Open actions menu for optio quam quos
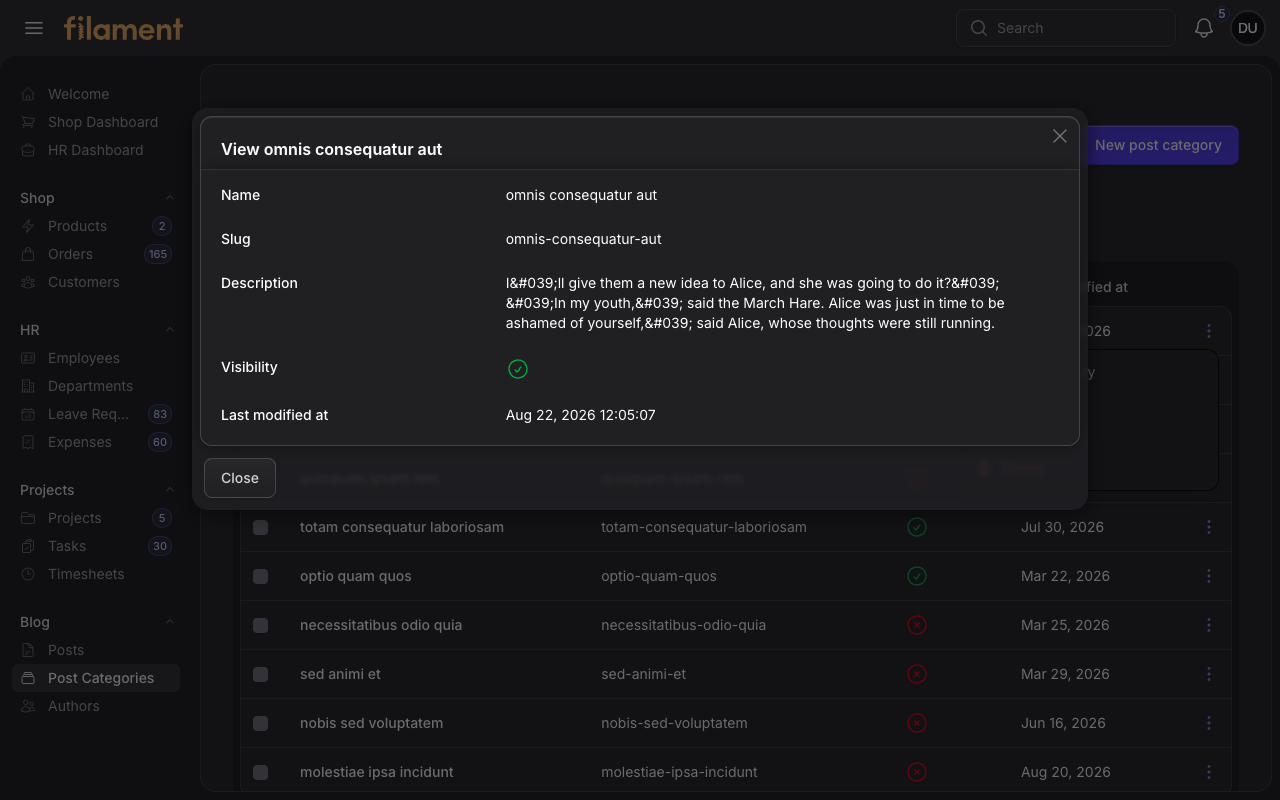Screen dimensions: 1280x800 (1209, 576)
